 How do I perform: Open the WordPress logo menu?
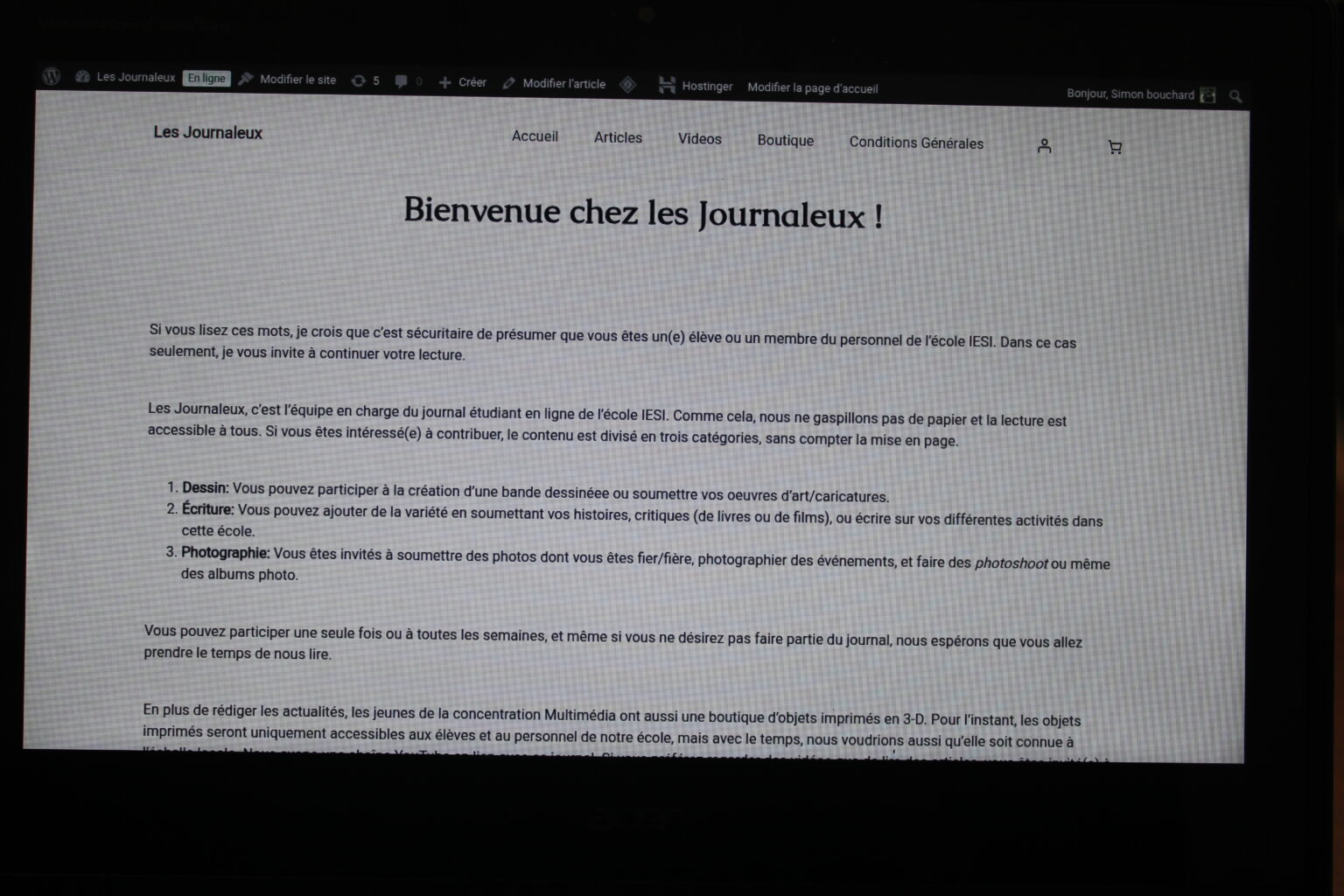coord(51,76)
